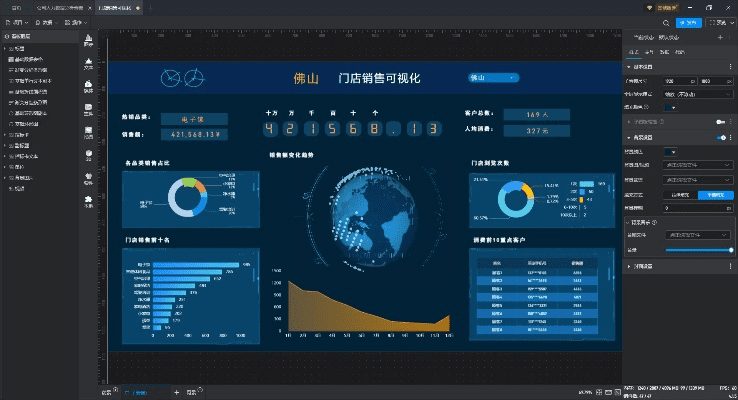Open the background image selection dropdown
This screenshot has width=738, height=400.
698,165
